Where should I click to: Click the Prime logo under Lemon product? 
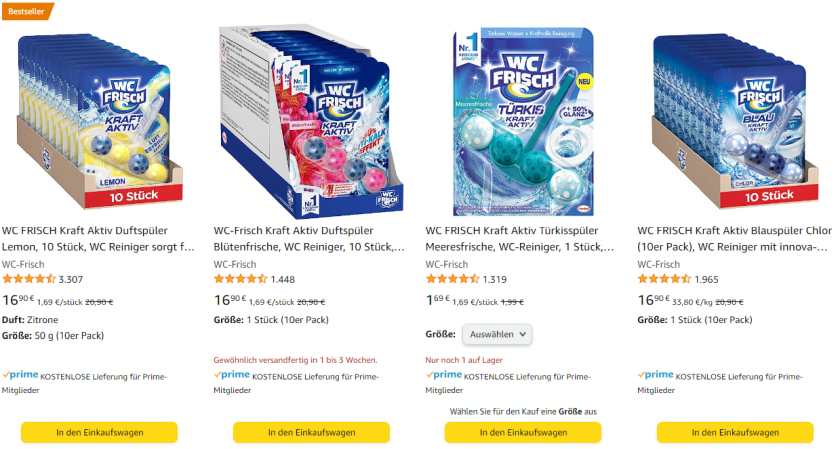20,375
